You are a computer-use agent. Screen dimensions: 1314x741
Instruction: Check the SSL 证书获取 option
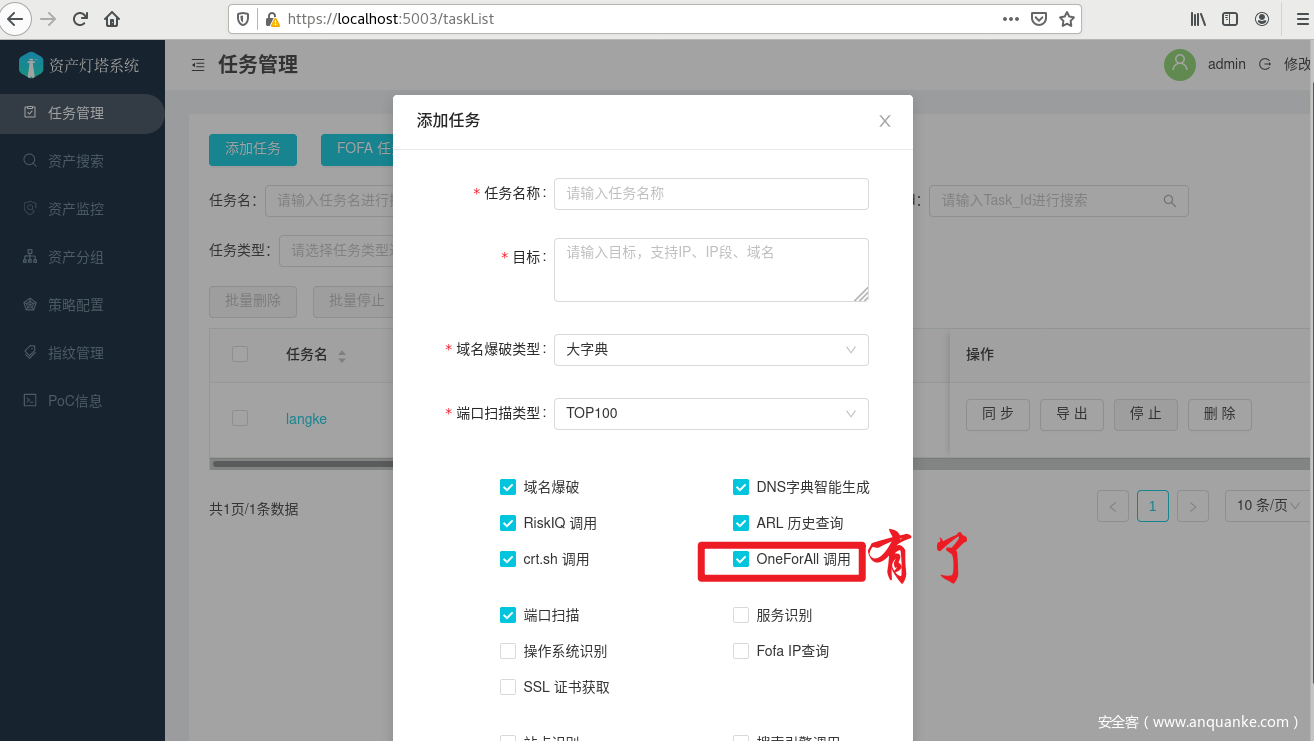click(508, 687)
